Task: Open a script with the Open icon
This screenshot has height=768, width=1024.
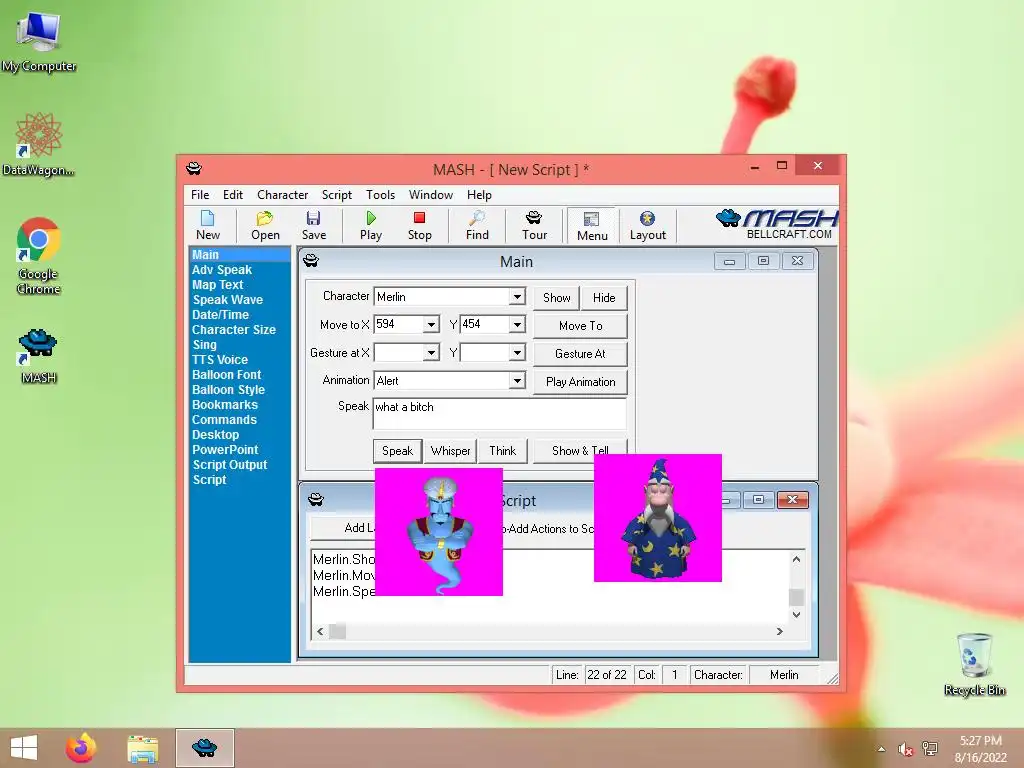Action: click(265, 225)
